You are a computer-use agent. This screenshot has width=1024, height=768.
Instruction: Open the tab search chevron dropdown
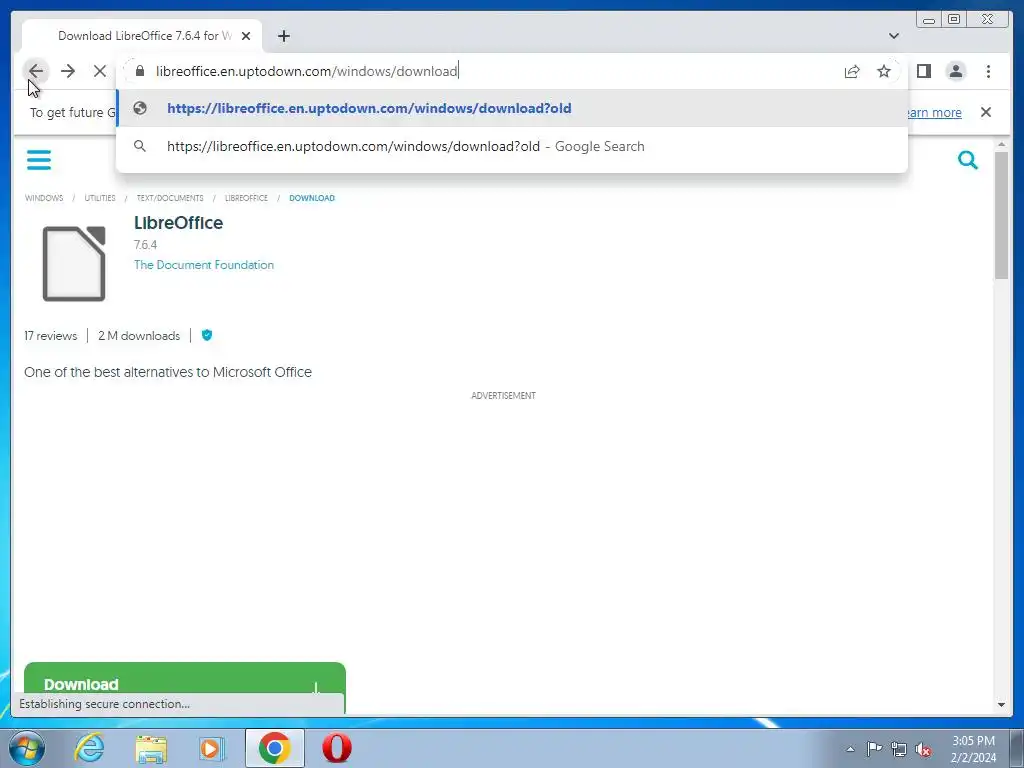coord(894,36)
